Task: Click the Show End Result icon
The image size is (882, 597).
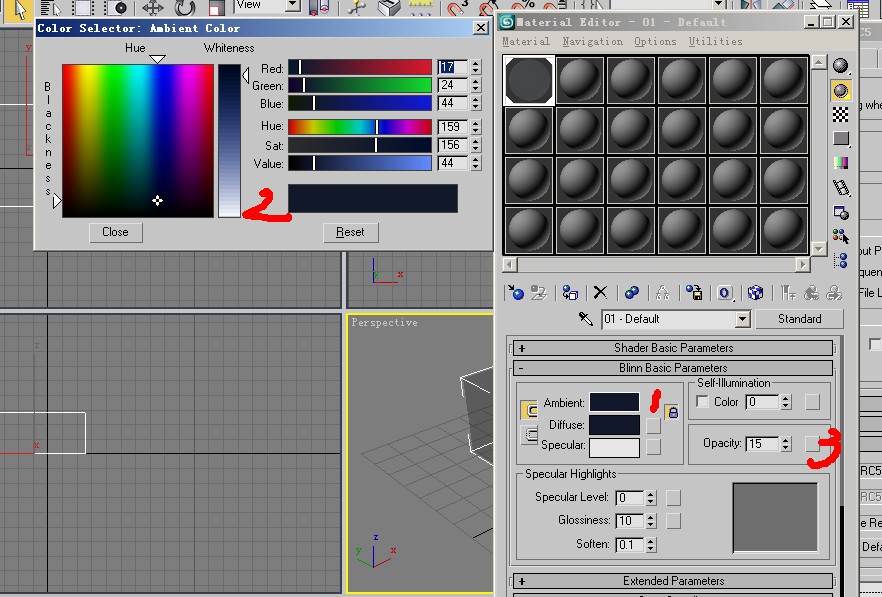Action: [x=788, y=292]
